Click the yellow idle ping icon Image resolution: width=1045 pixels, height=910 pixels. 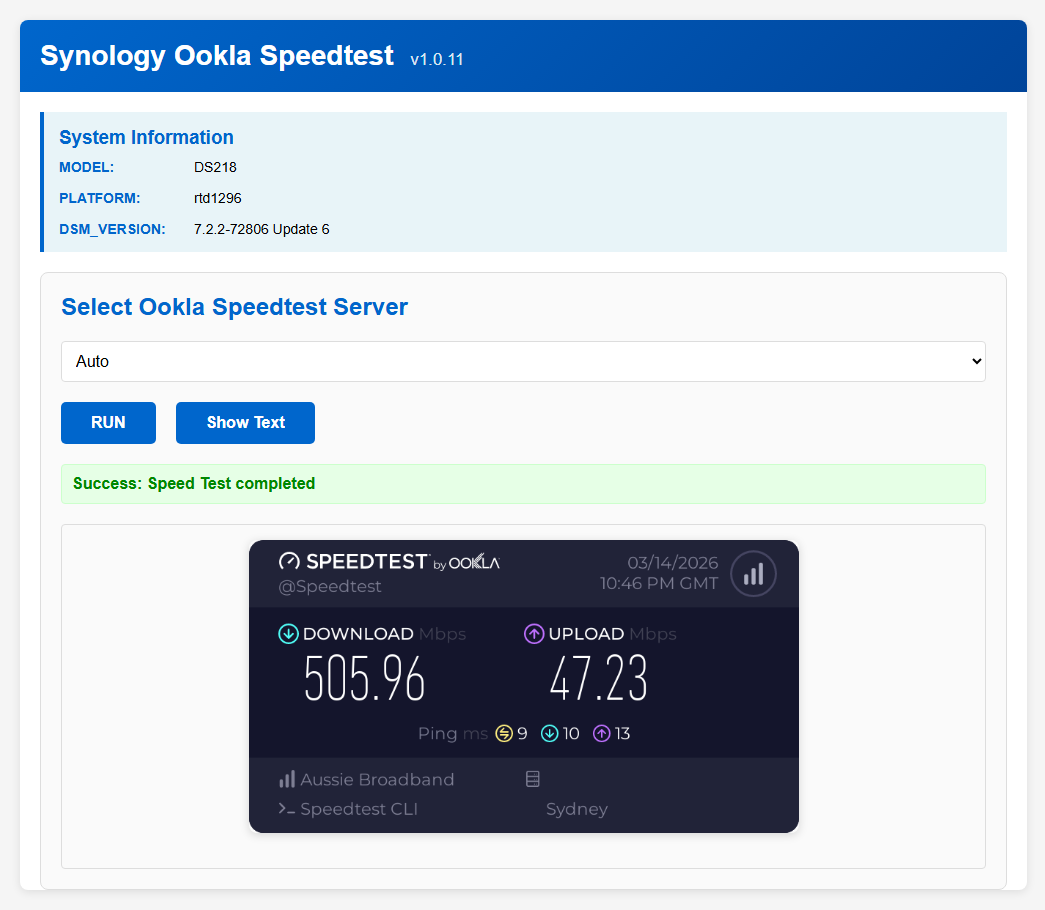point(503,734)
